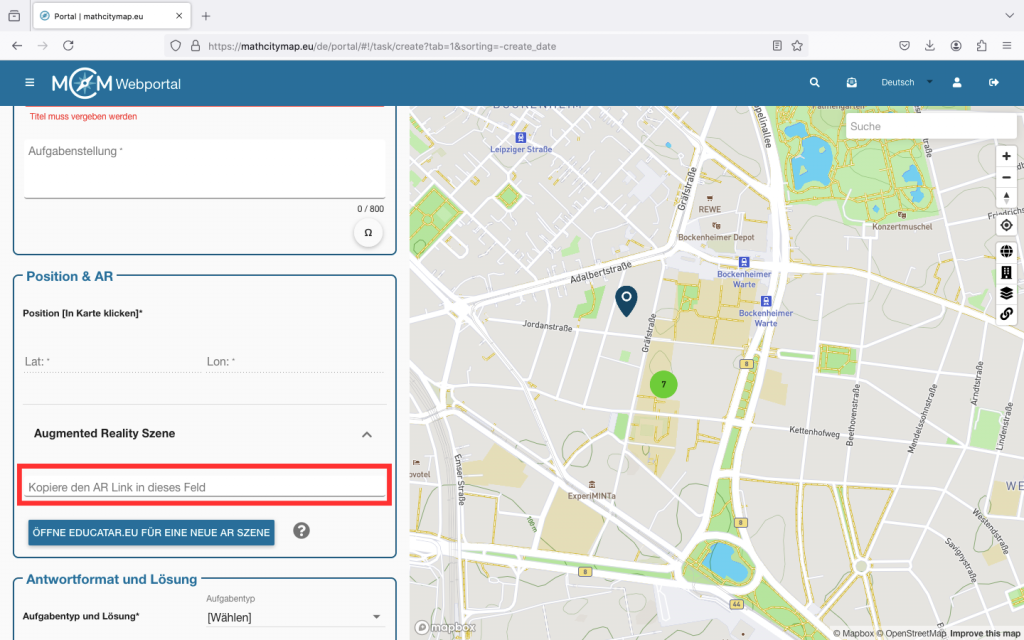Open the AR help question mark icon
The width and height of the screenshot is (1024, 640).
(x=301, y=531)
